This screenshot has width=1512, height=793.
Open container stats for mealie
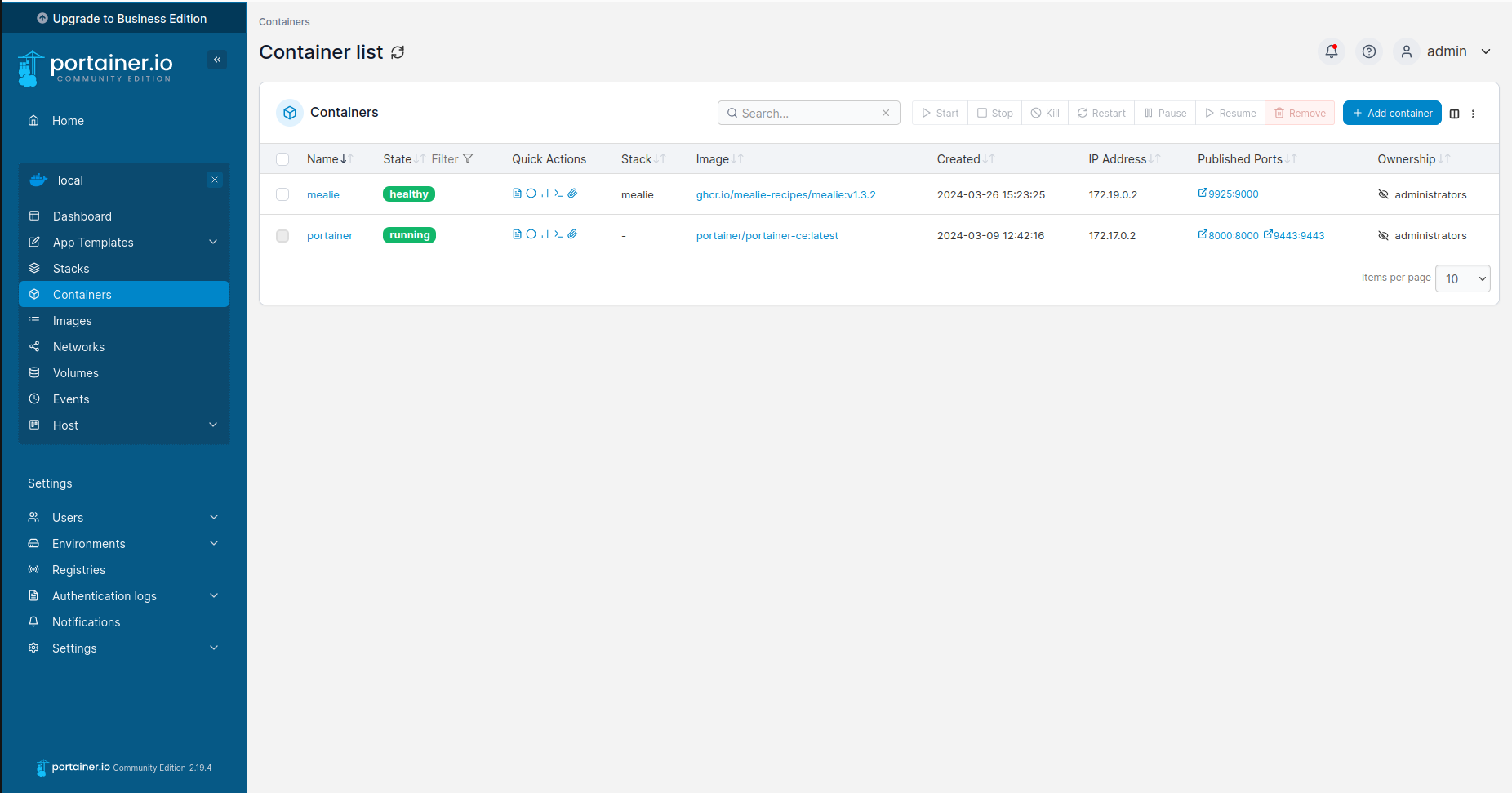click(x=545, y=194)
